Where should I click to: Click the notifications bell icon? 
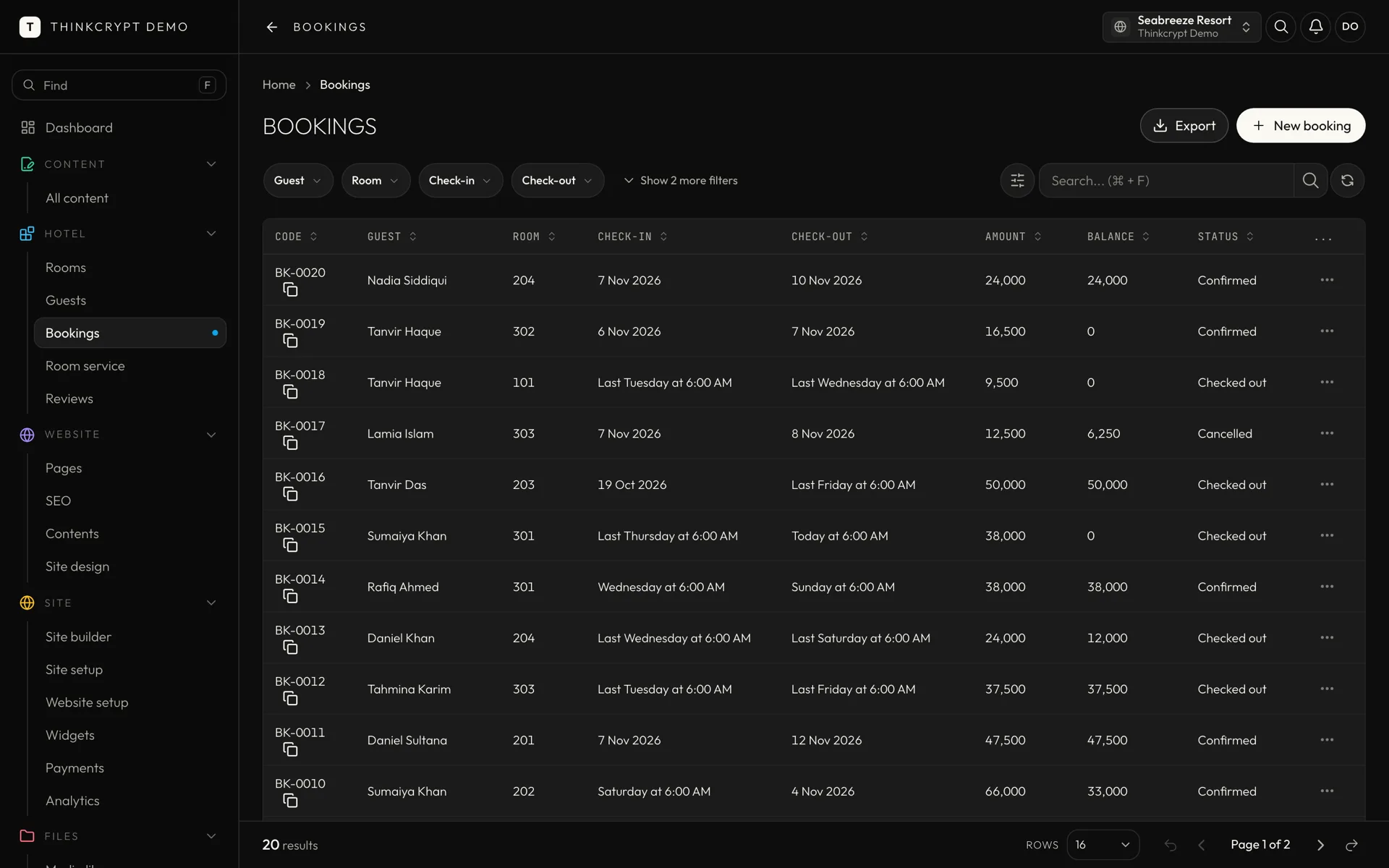tap(1315, 27)
